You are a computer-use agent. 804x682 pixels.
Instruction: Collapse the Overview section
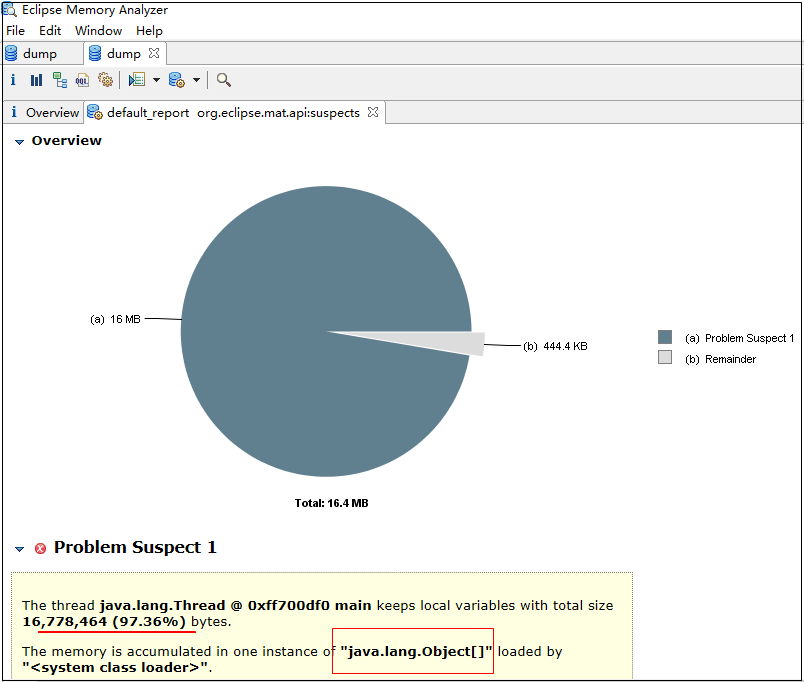19,142
